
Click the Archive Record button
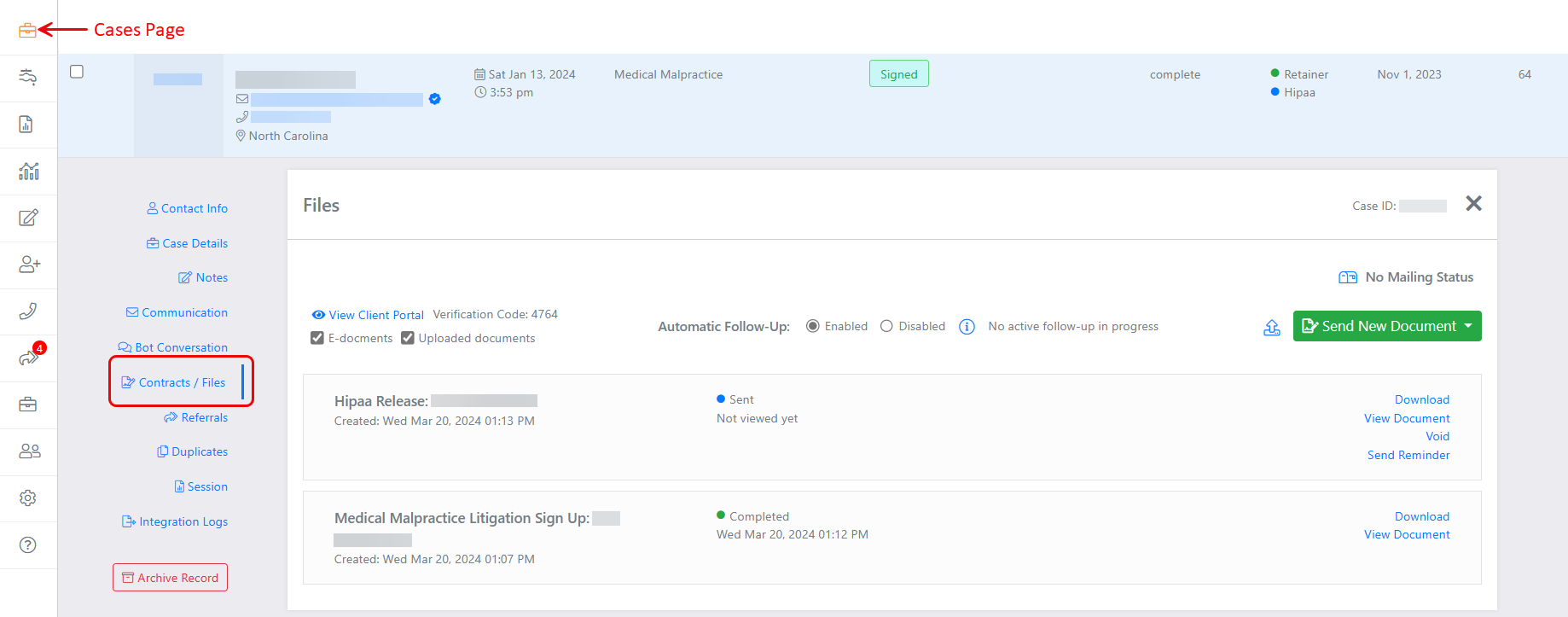click(170, 578)
